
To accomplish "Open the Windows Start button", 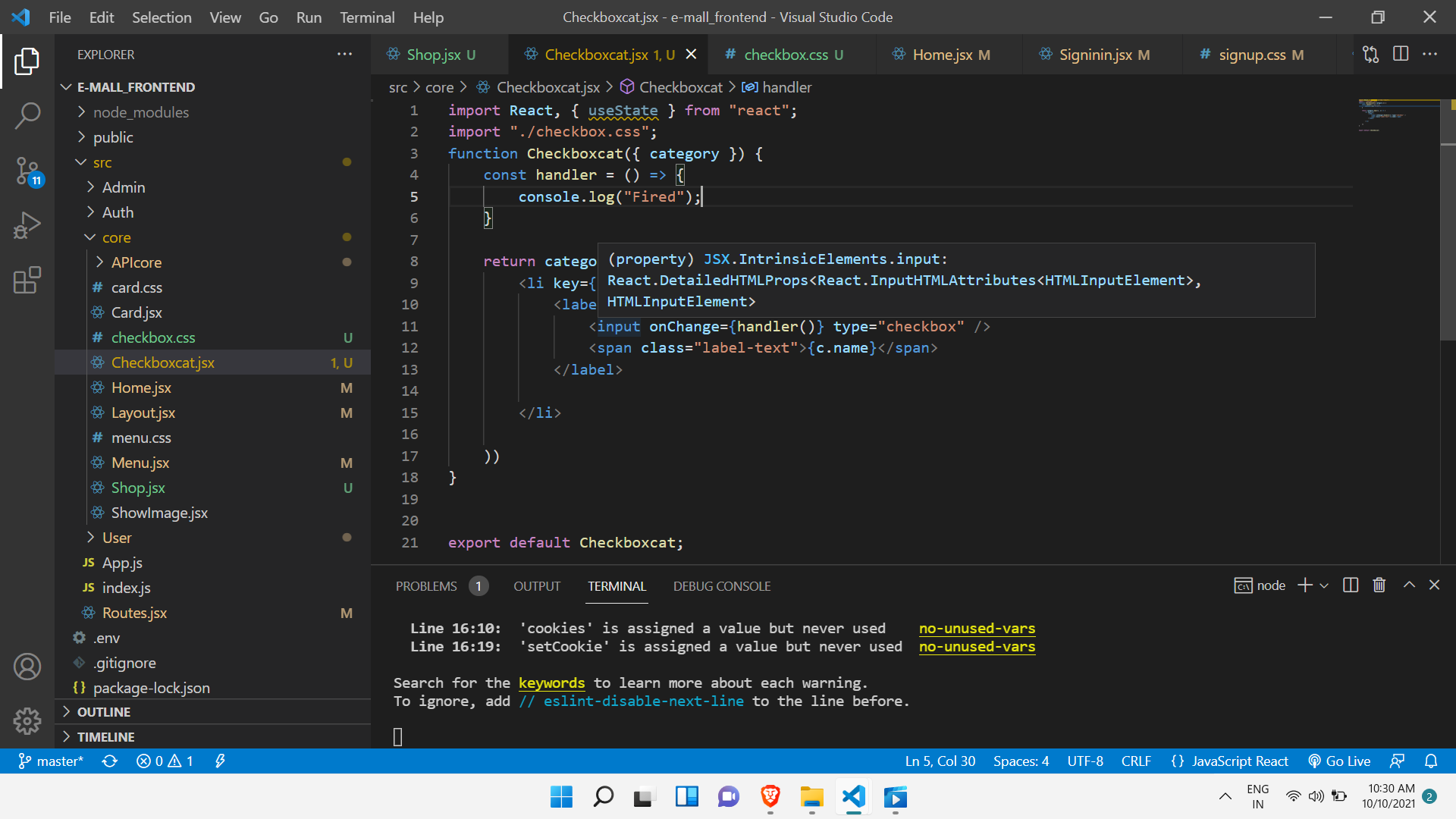I will 561,796.
